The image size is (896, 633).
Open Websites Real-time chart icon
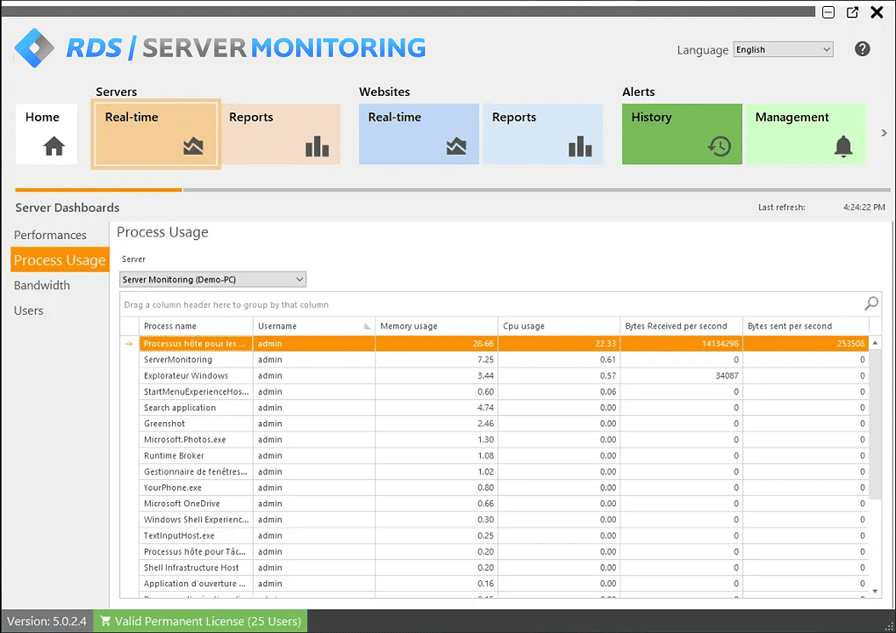[x=456, y=147]
